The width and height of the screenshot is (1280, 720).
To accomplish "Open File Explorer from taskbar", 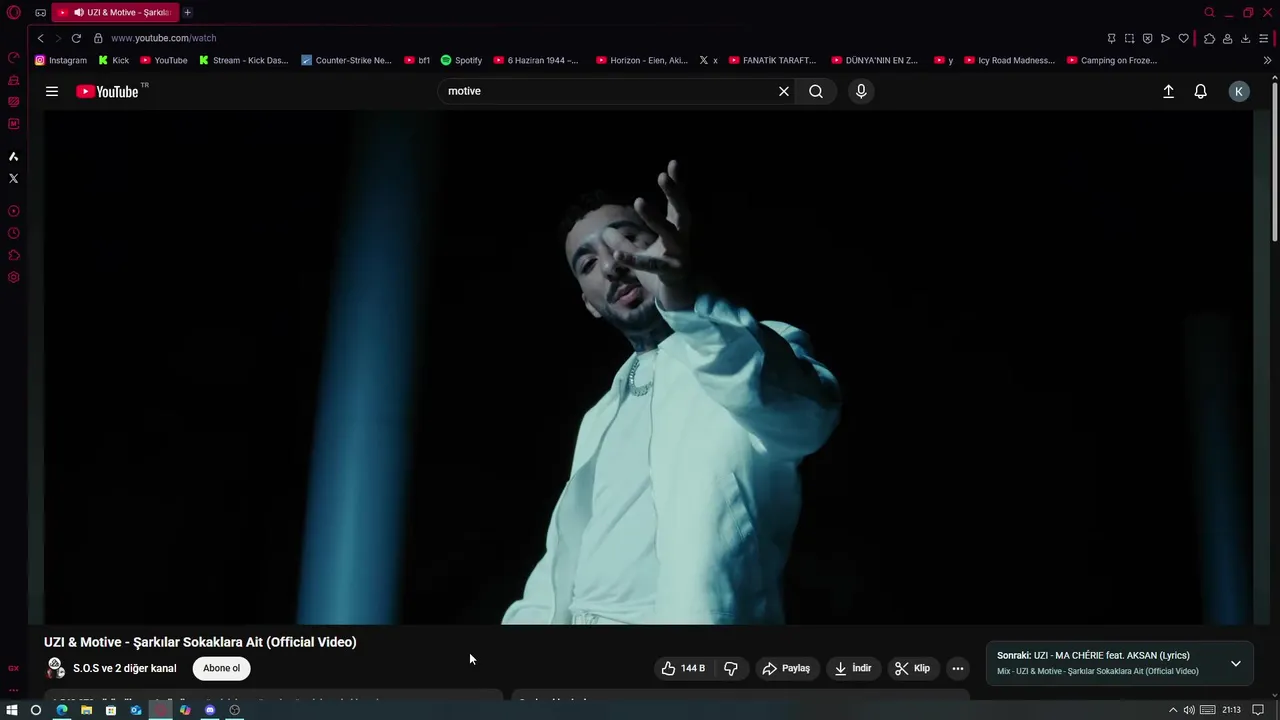I will 86,710.
